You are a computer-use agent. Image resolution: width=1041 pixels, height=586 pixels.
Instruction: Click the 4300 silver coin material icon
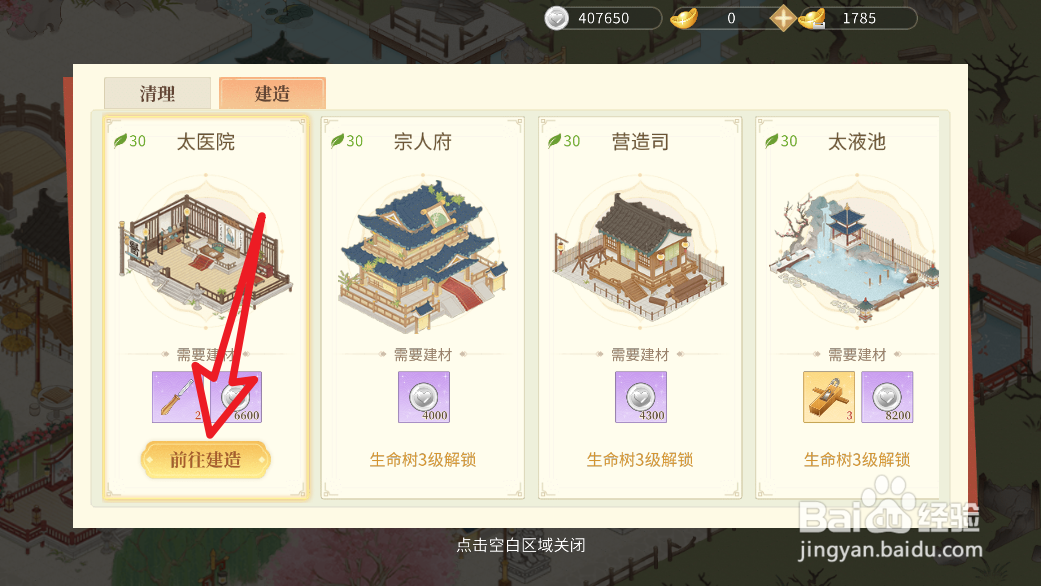click(641, 397)
